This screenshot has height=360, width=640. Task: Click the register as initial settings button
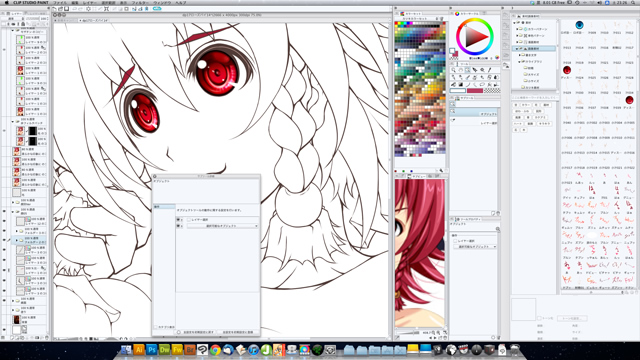(238, 332)
